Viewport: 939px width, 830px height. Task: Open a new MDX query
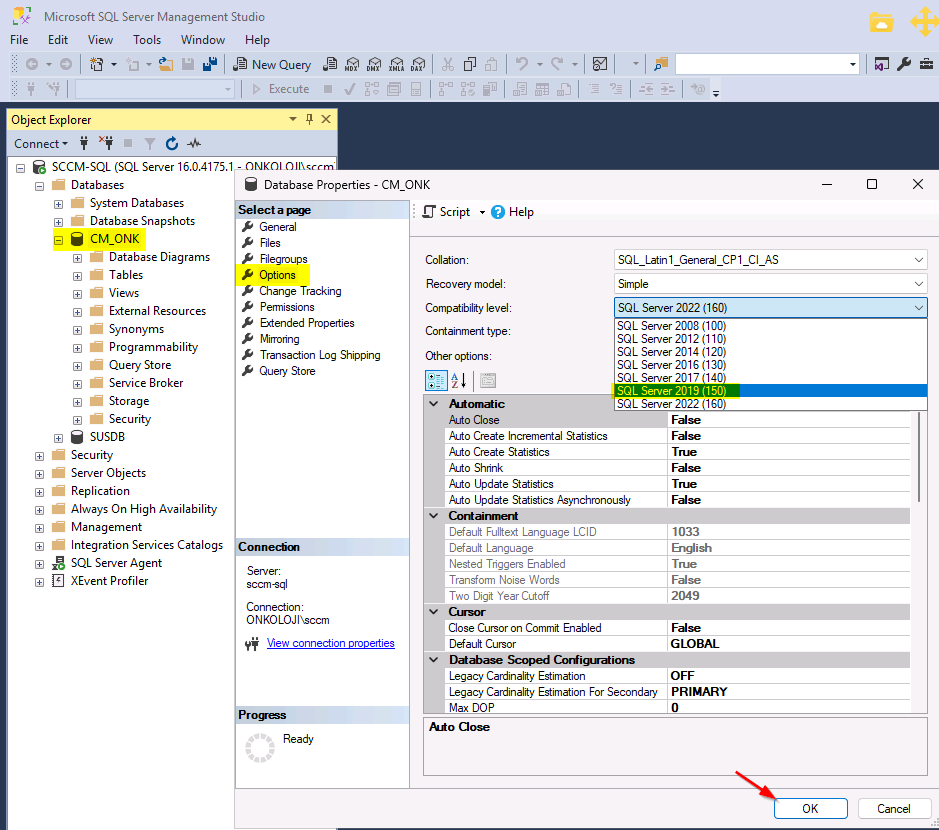[x=352, y=64]
